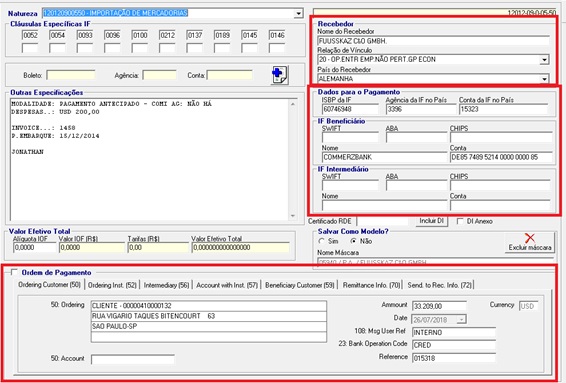Click the blue plus document icon

click(280, 75)
